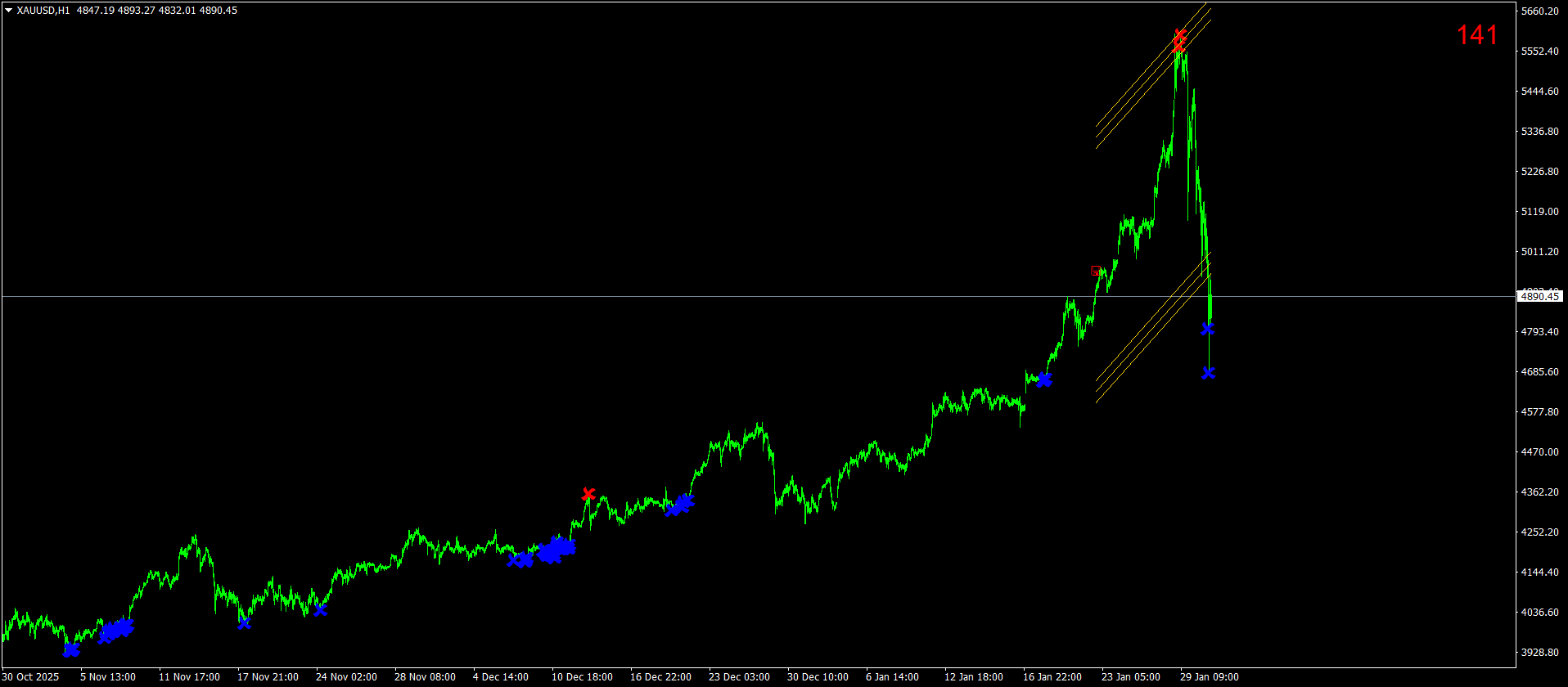Image resolution: width=1568 pixels, height=687 pixels.
Task: Click the 4036.60 price axis label
Action: tap(1539, 612)
